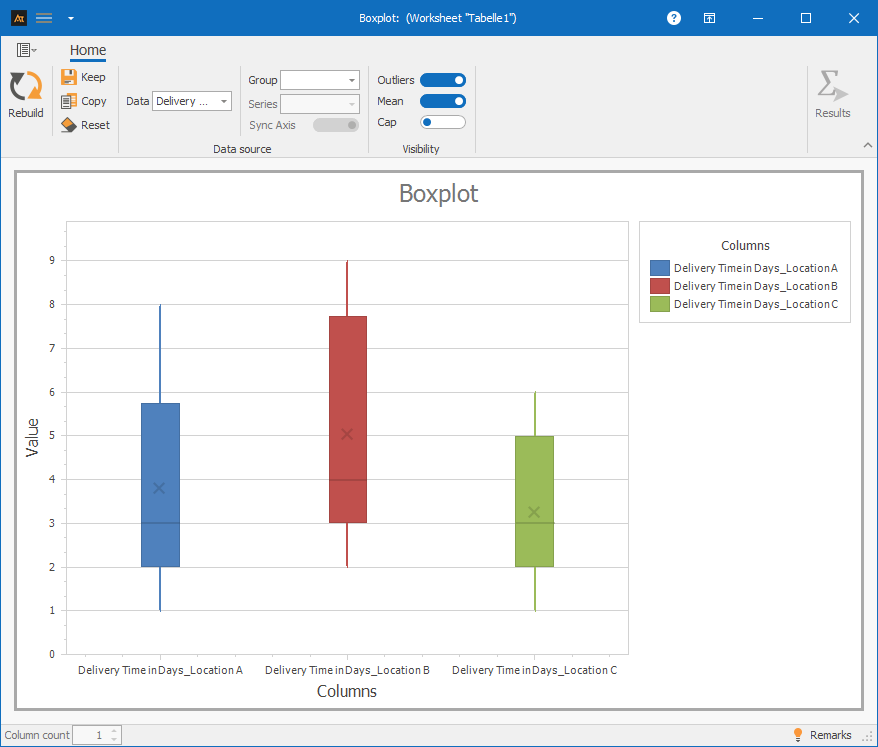
Task: Turn off the Mean toggle
Action: click(442, 101)
